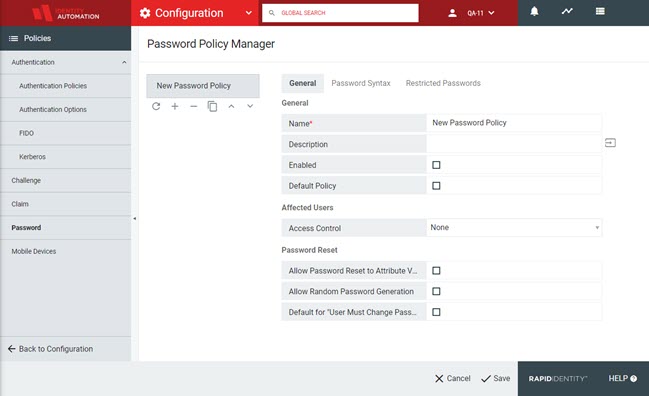This screenshot has height=396, width=649.
Task: Click the Configuration gear icon
Action: (x=145, y=13)
